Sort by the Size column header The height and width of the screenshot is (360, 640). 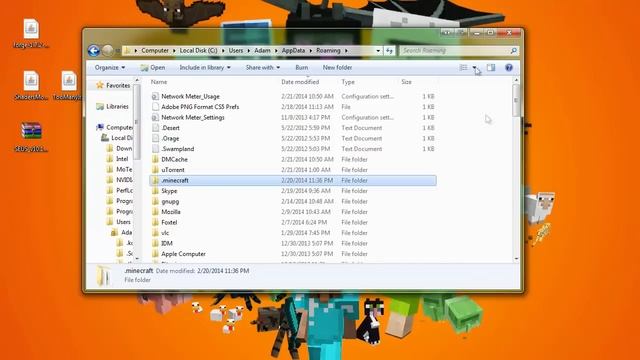[407, 82]
